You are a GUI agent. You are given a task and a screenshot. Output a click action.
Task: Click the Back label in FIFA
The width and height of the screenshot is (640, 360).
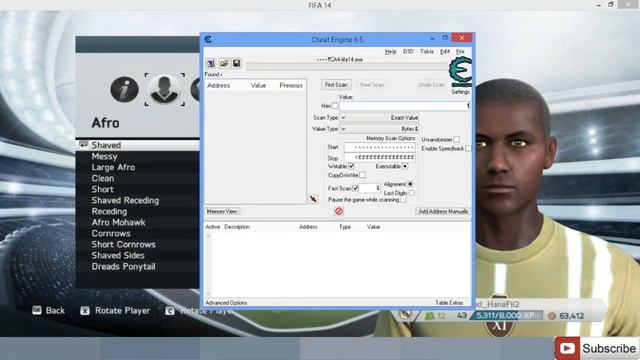click(x=55, y=311)
